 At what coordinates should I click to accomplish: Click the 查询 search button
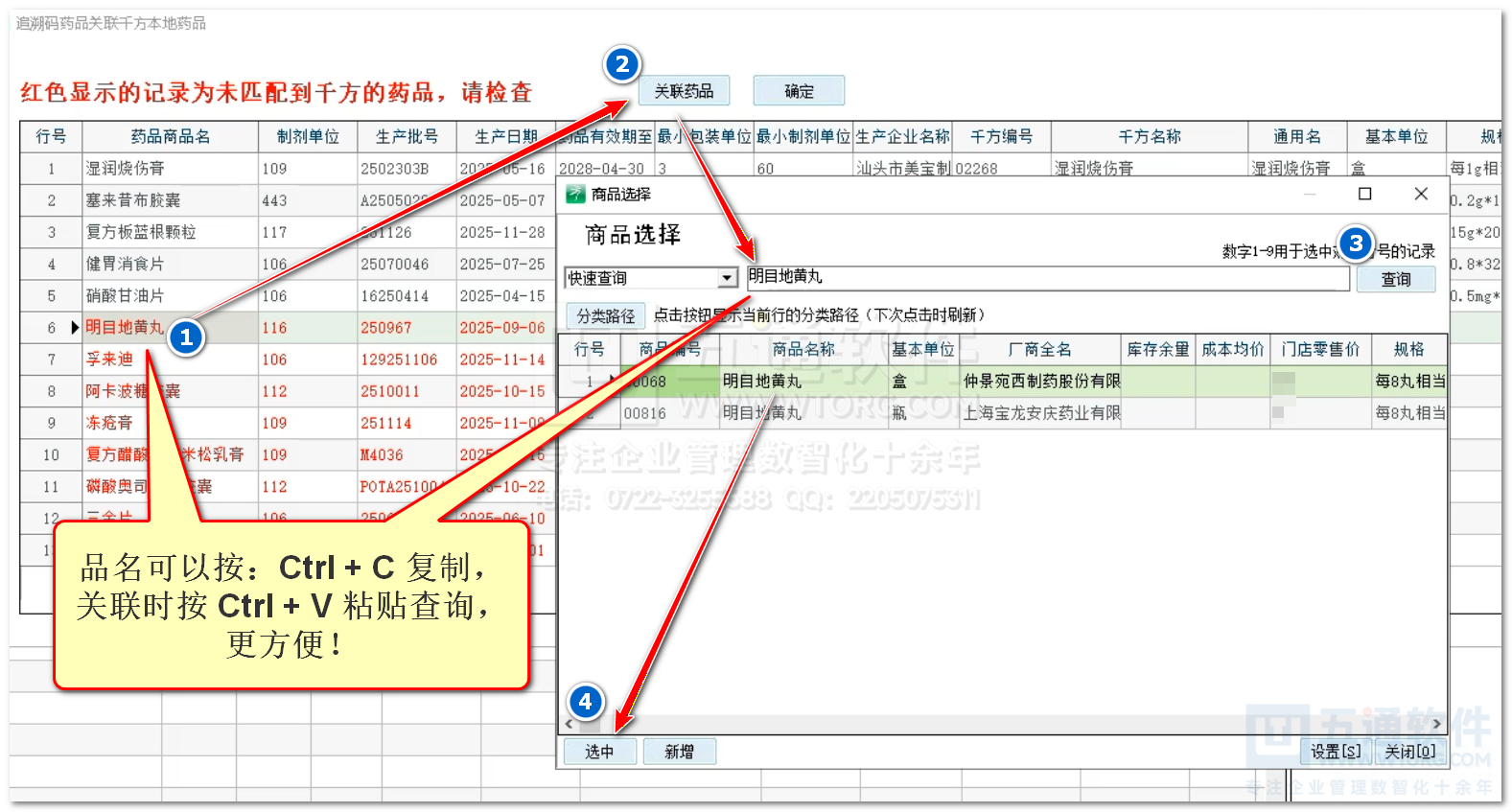click(x=1395, y=279)
